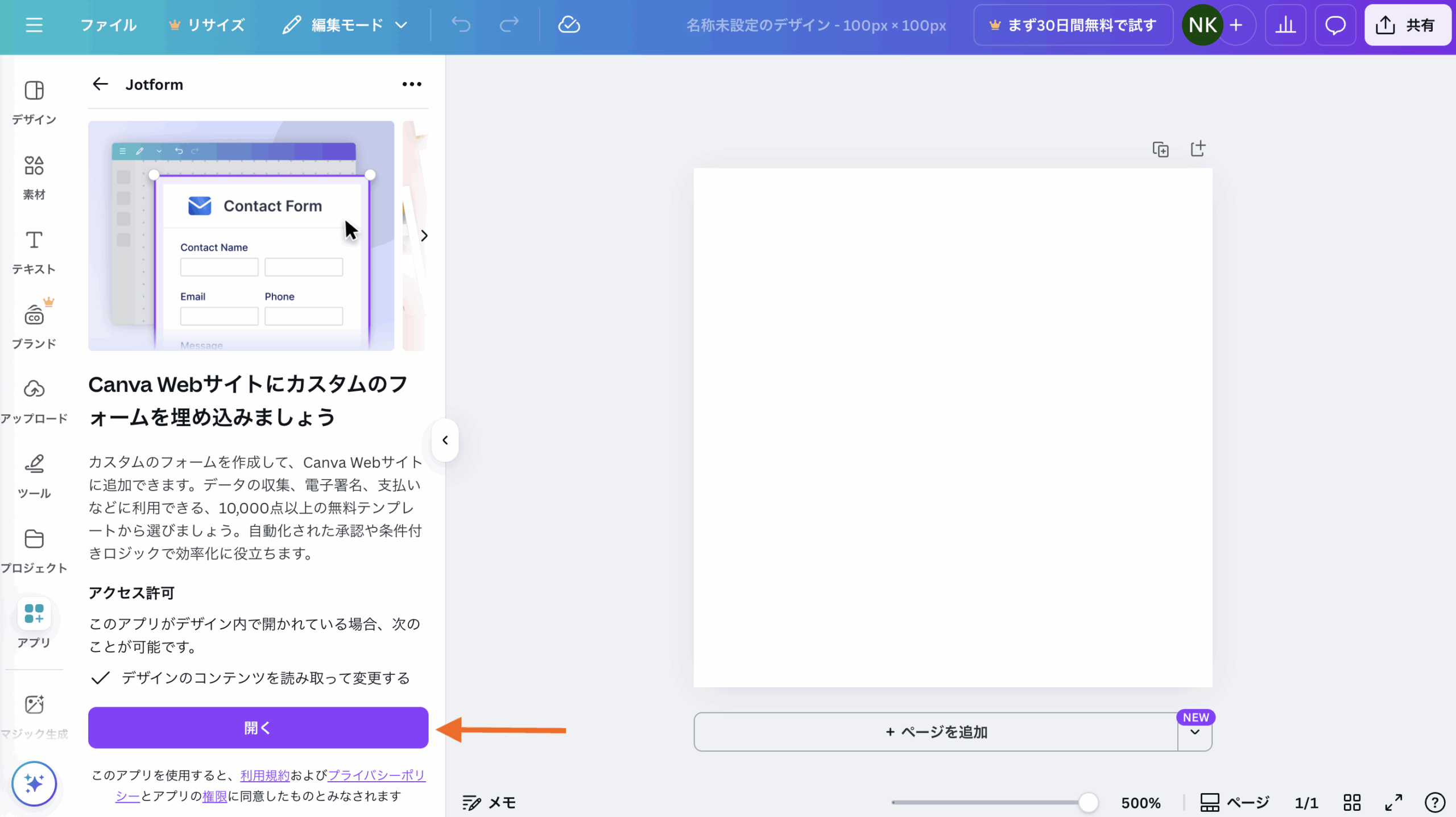Open the help question mark icon

(x=1435, y=803)
